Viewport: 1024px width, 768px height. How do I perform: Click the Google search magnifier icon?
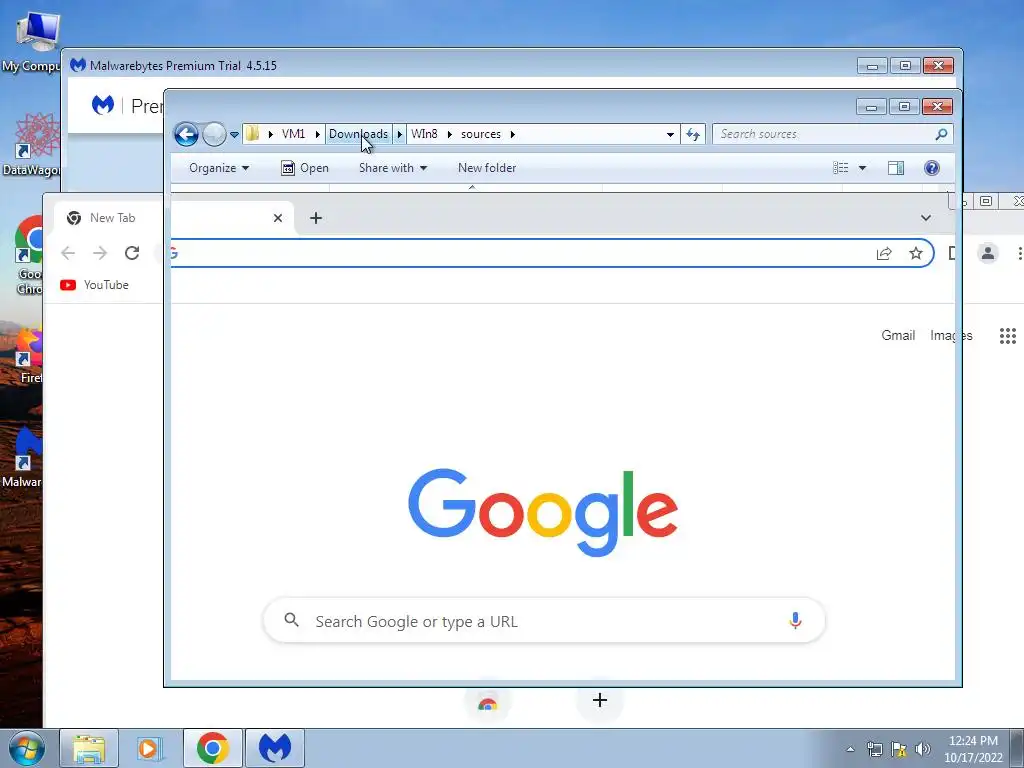pyautogui.click(x=292, y=620)
